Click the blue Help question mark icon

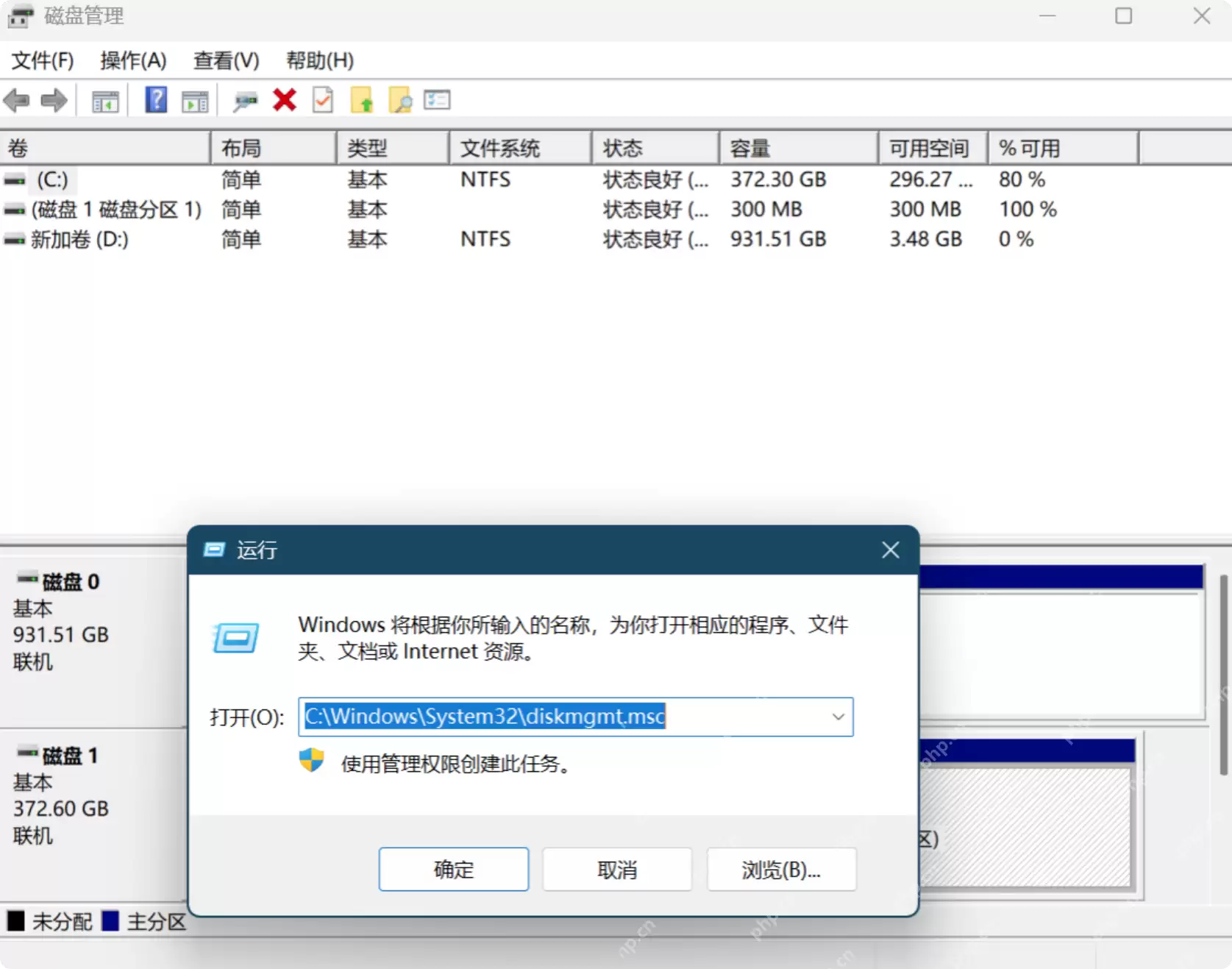155,100
